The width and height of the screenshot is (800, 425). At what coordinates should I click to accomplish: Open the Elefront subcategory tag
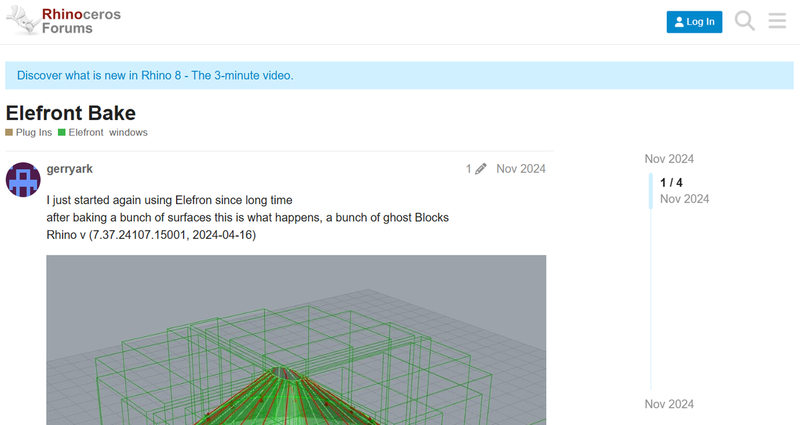(x=81, y=133)
